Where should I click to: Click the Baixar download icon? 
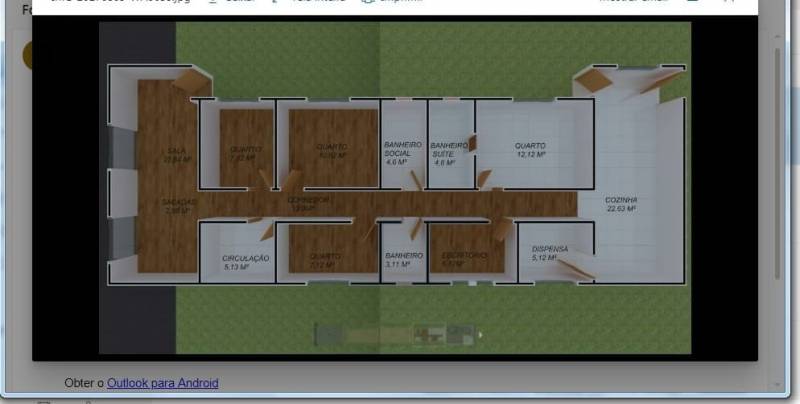point(212,3)
